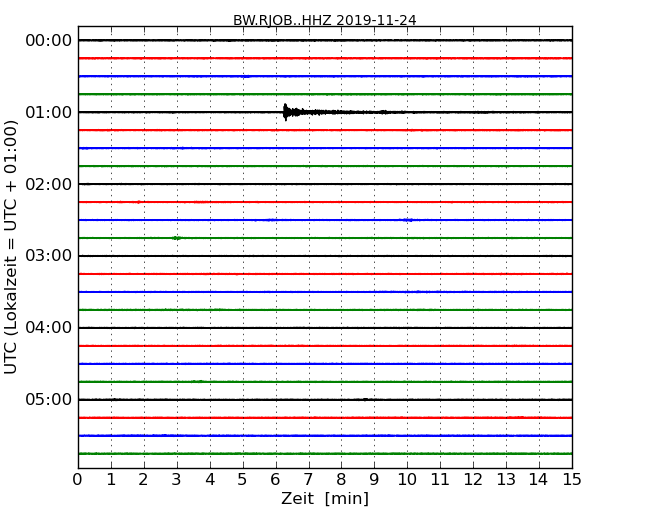
Task: Click x-axis tick label 1
Action: coord(111,480)
